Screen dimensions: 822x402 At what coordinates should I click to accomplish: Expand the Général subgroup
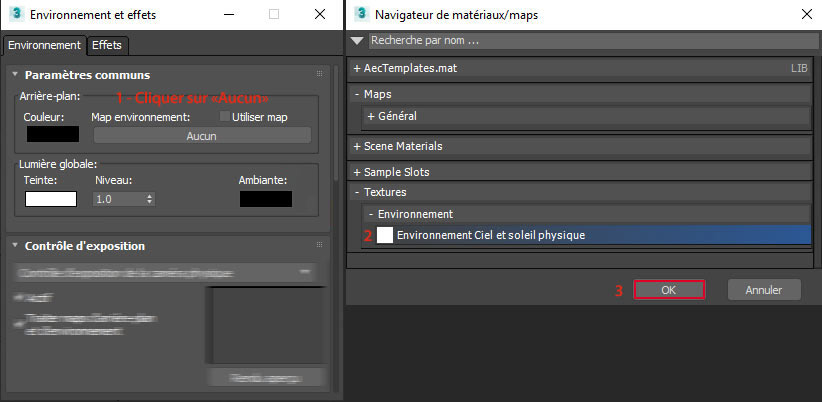click(x=371, y=116)
